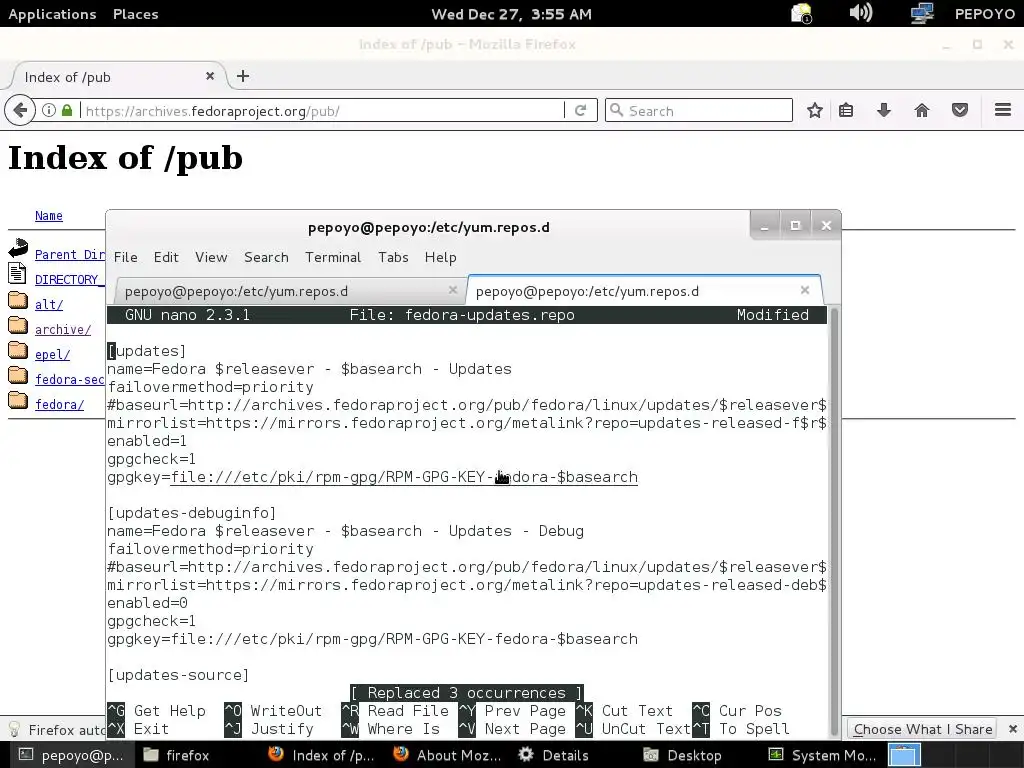Open the software update notification icon
The image size is (1024, 768).
801,14
